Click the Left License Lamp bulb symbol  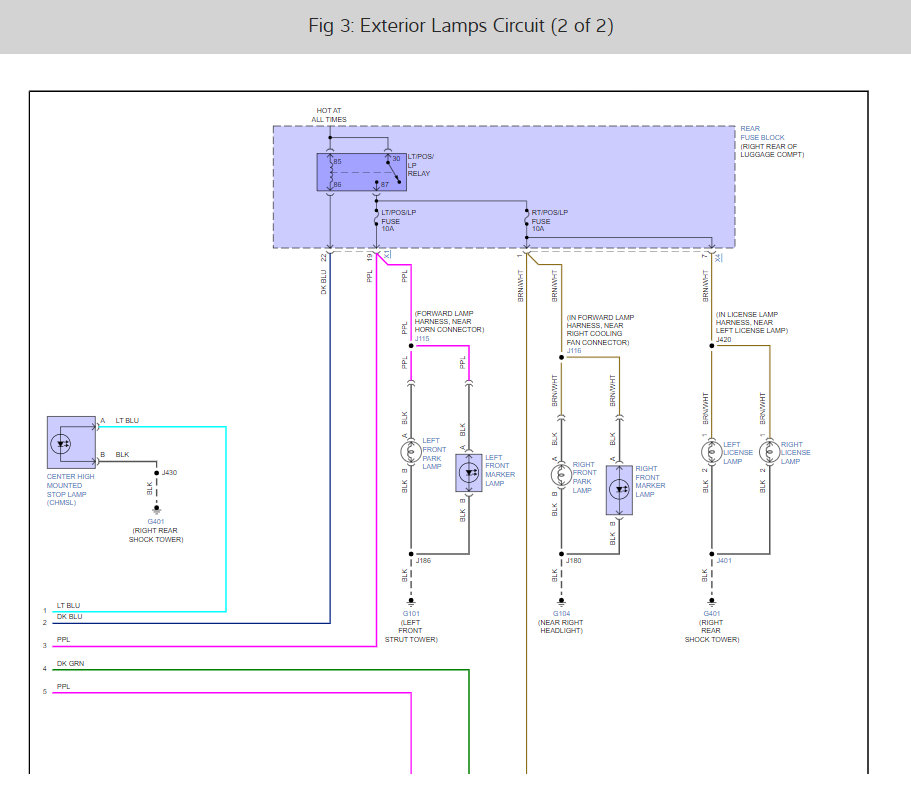[712, 451]
